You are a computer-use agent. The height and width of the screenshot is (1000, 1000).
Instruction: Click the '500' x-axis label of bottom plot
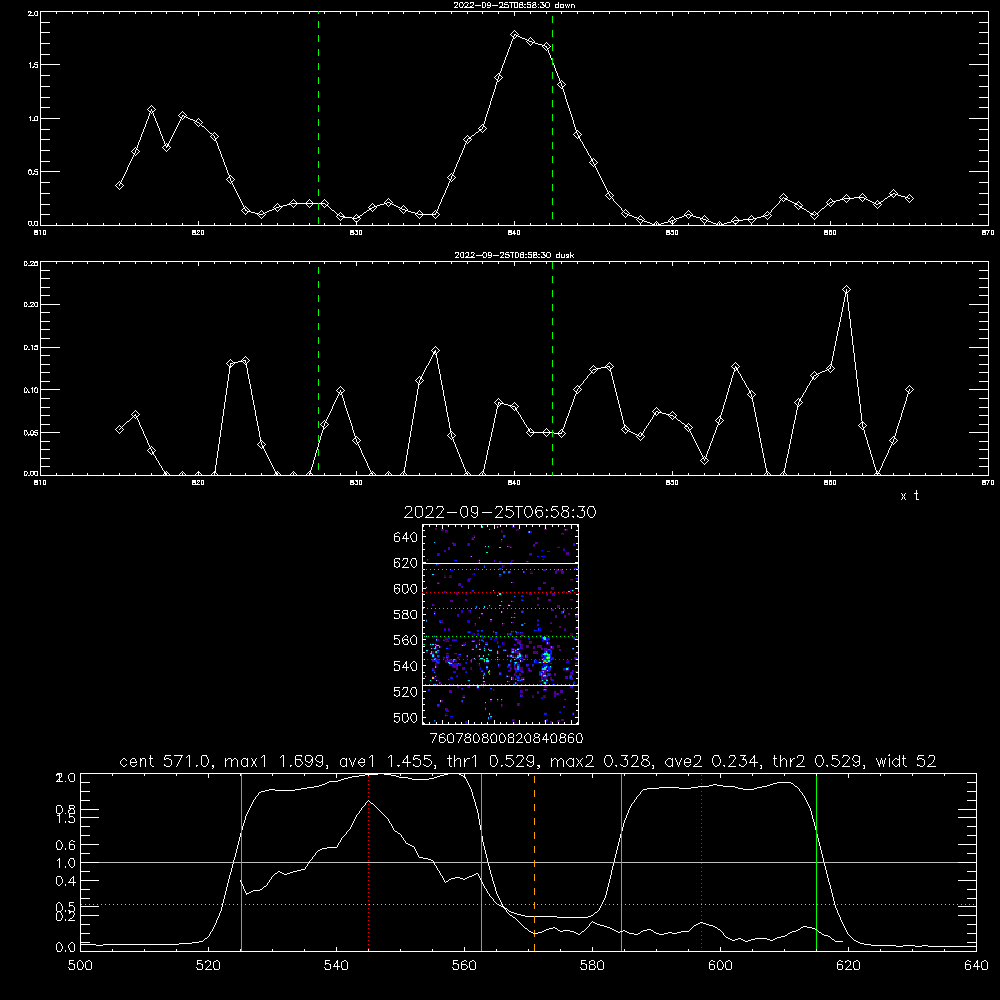coord(80,966)
